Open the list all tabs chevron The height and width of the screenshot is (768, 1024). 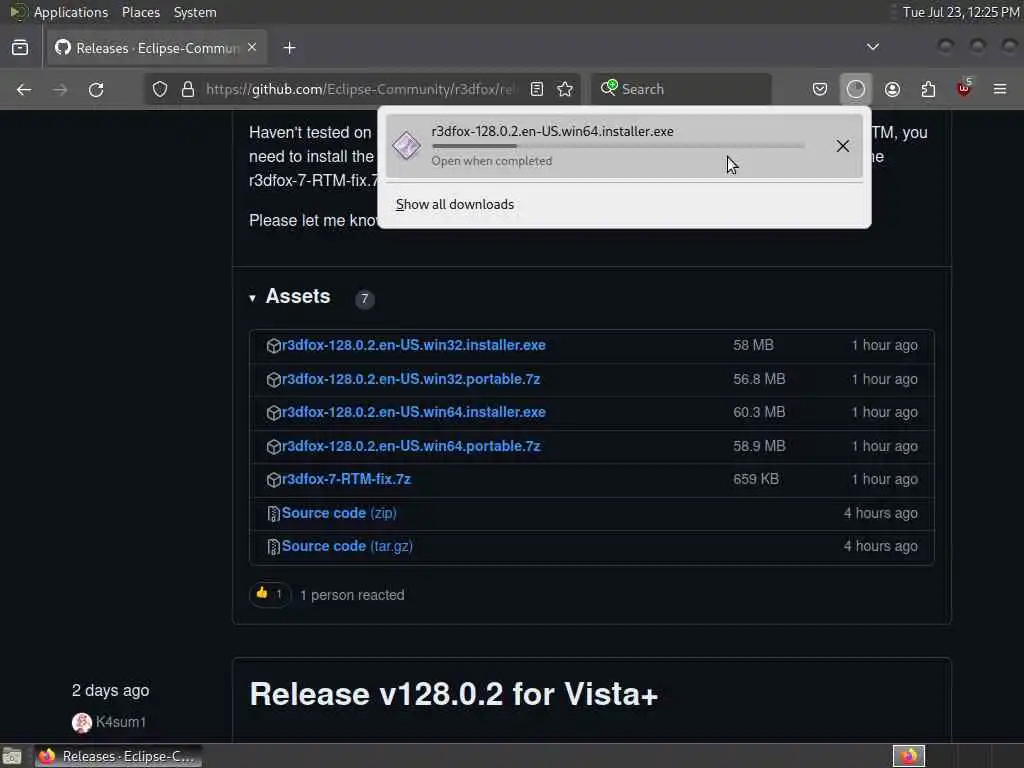coord(872,47)
